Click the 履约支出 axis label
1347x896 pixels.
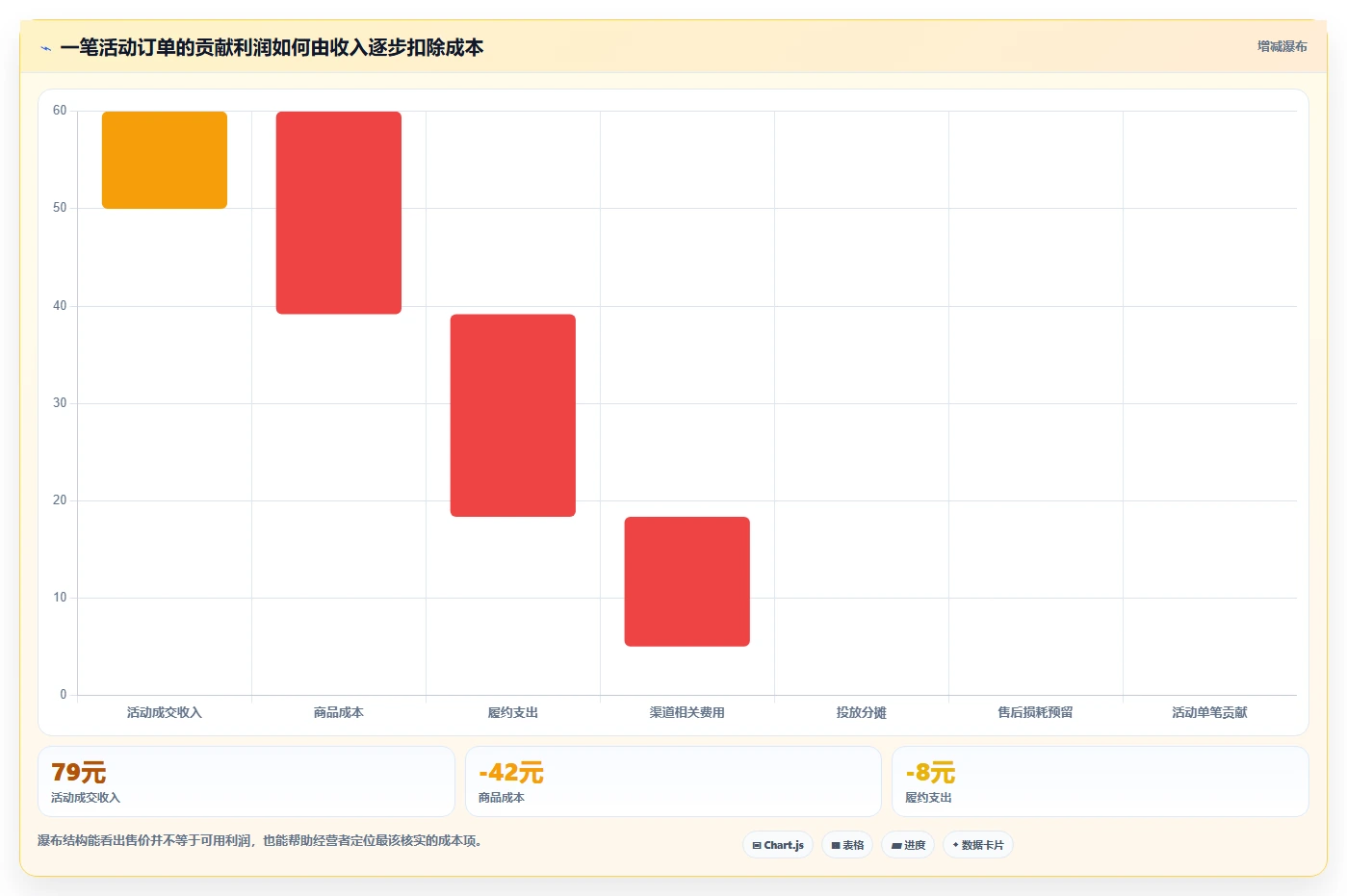coord(513,713)
